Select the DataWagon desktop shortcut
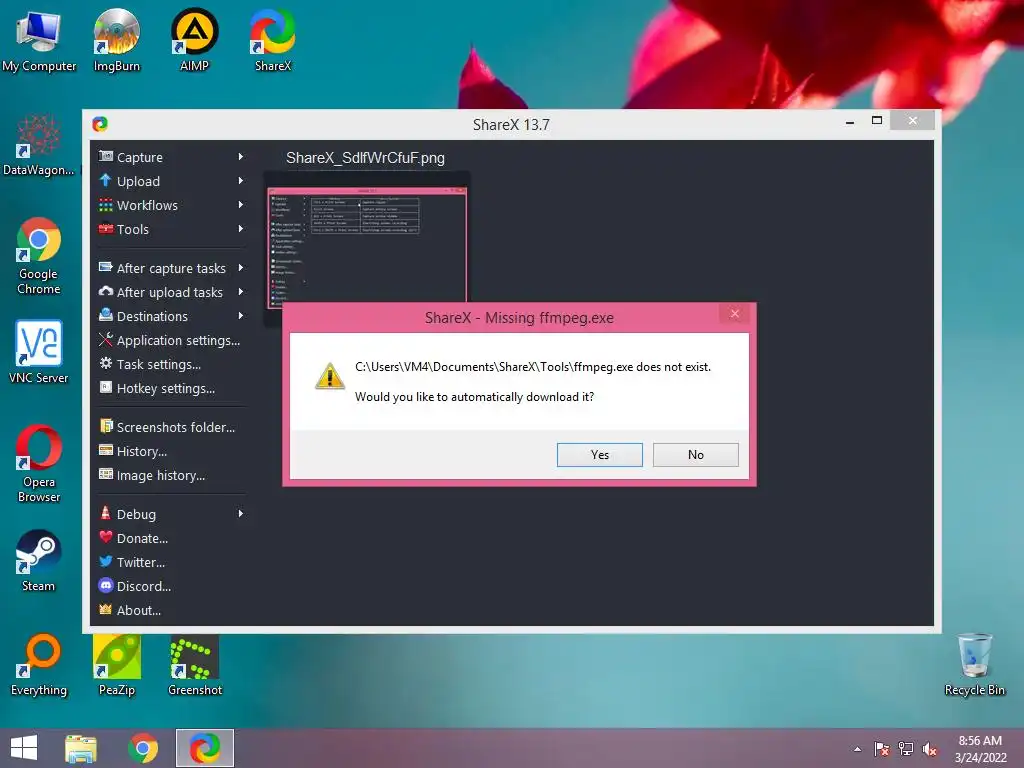This screenshot has width=1024, height=768. click(39, 145)
